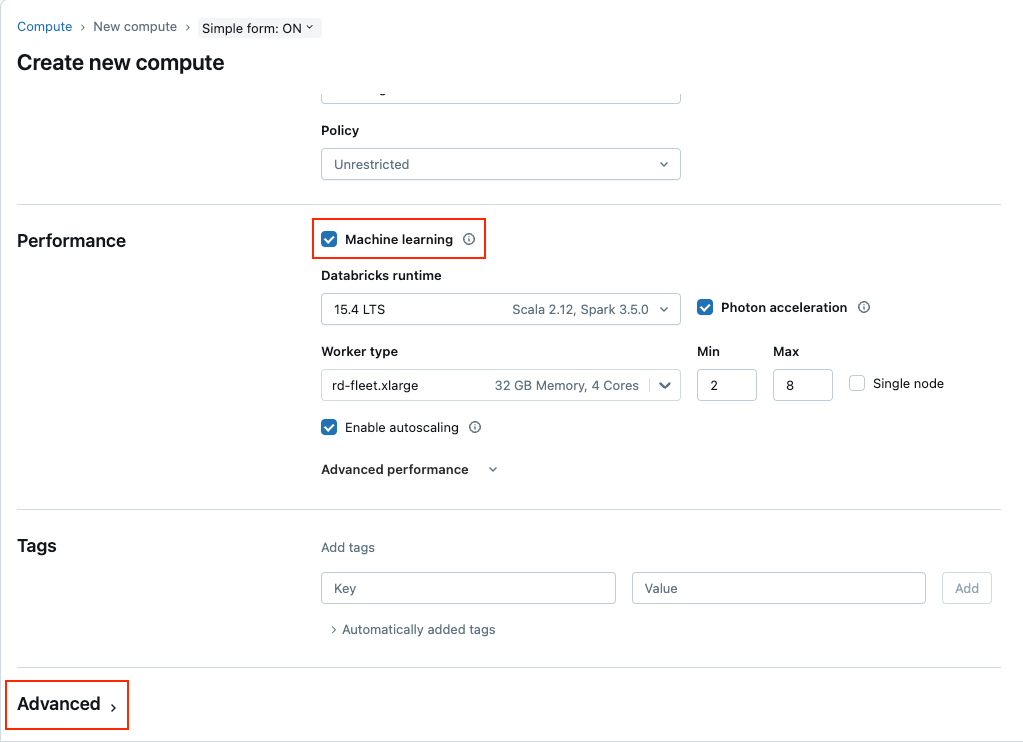Expand the Advanced section

[67, 705]
